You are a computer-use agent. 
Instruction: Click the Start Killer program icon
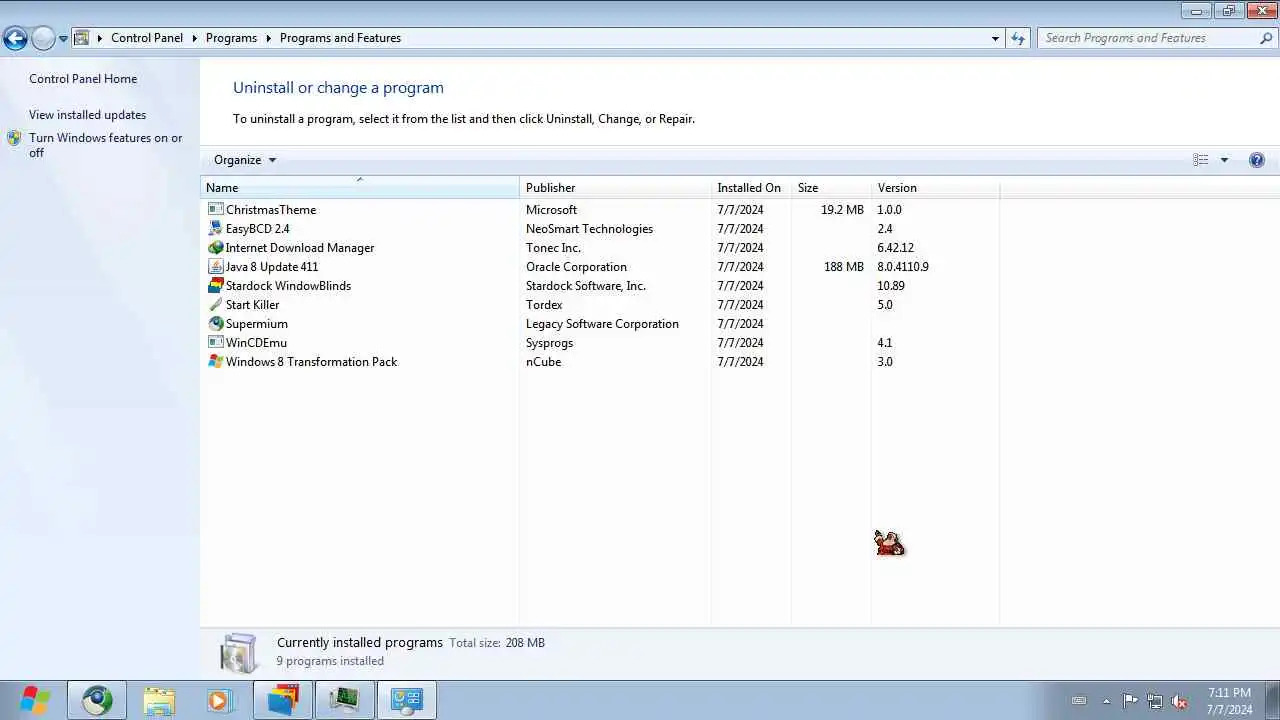pos(215,305)
